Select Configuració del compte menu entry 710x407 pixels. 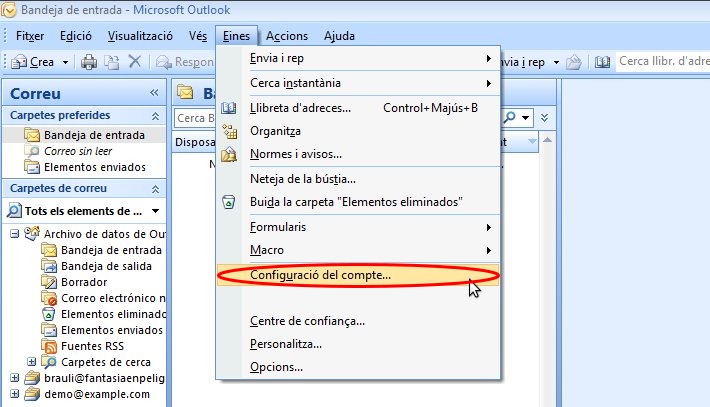click(x=359, y=275)
